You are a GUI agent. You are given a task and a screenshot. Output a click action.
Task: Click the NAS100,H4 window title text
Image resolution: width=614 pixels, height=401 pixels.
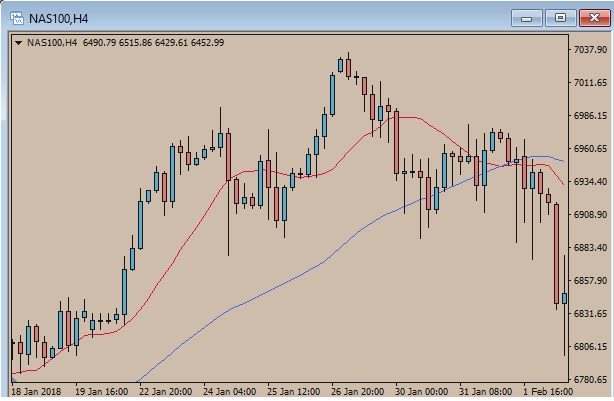point(59,18)
